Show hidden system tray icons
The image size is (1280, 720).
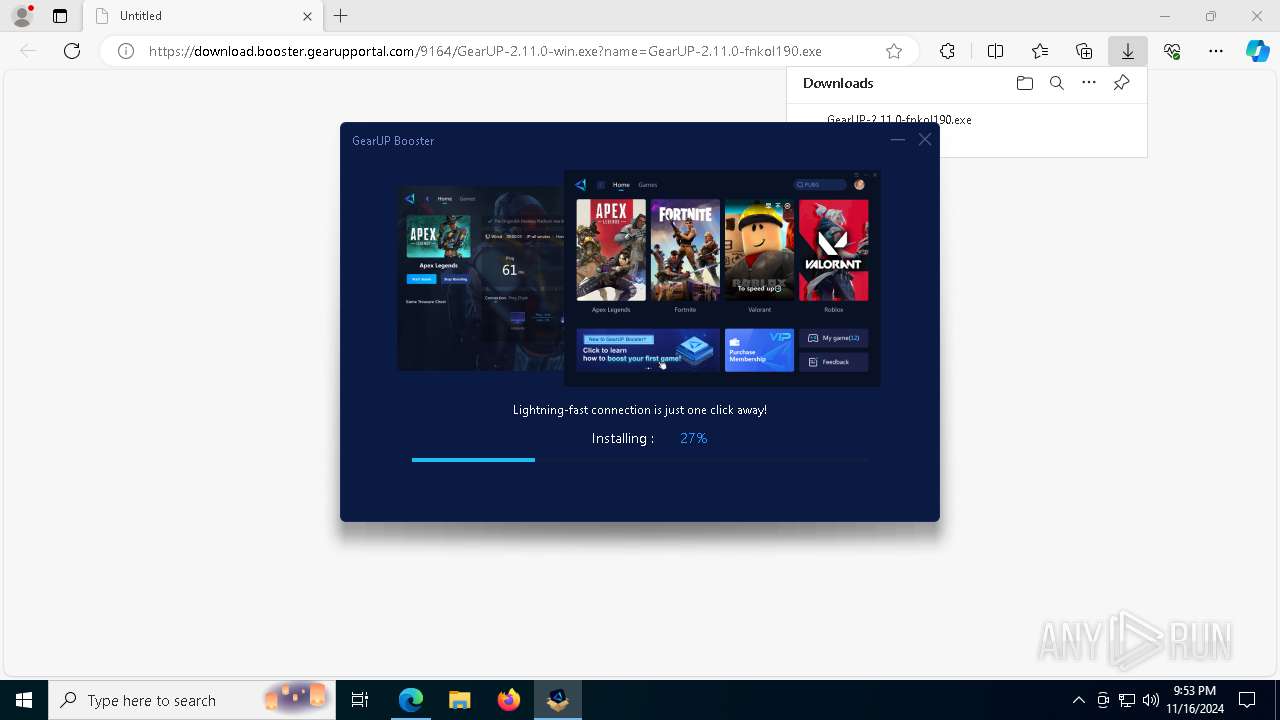[1078, 700]
